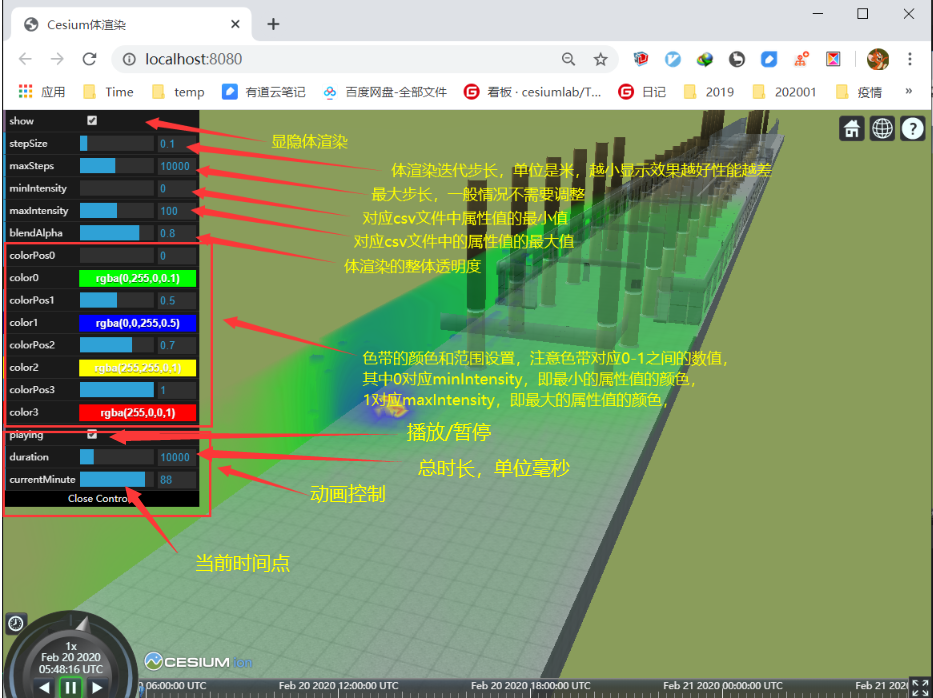Bookmark this page with star icon
Viewport: 933px width, 698px height.
(x=600, y=59)
